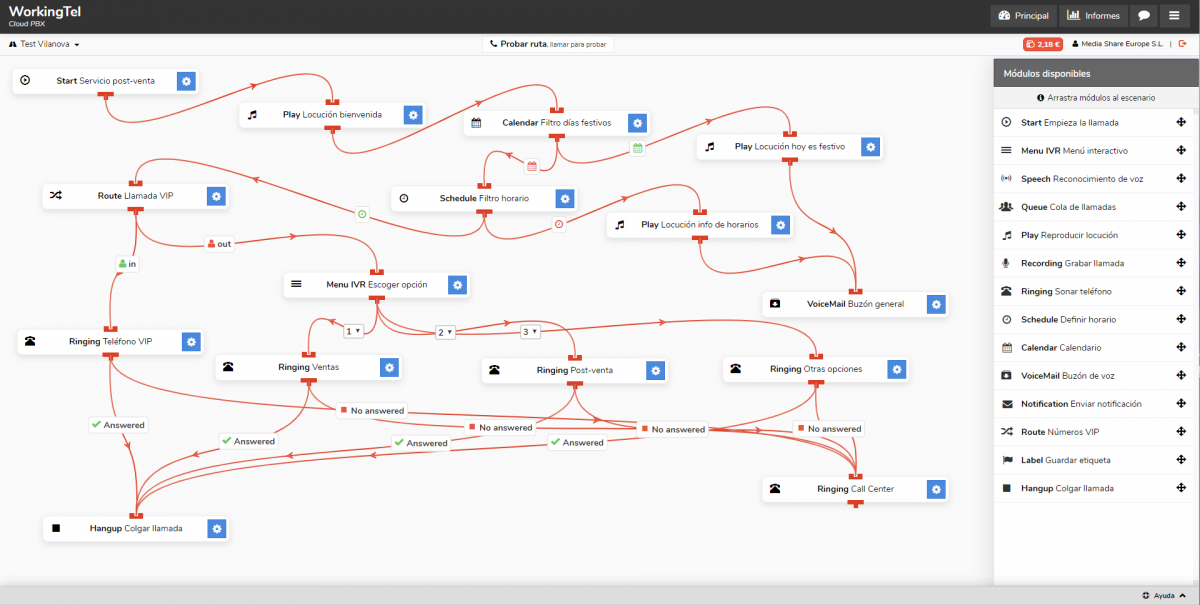Click the green clock icon on connector

click(362, 213)
